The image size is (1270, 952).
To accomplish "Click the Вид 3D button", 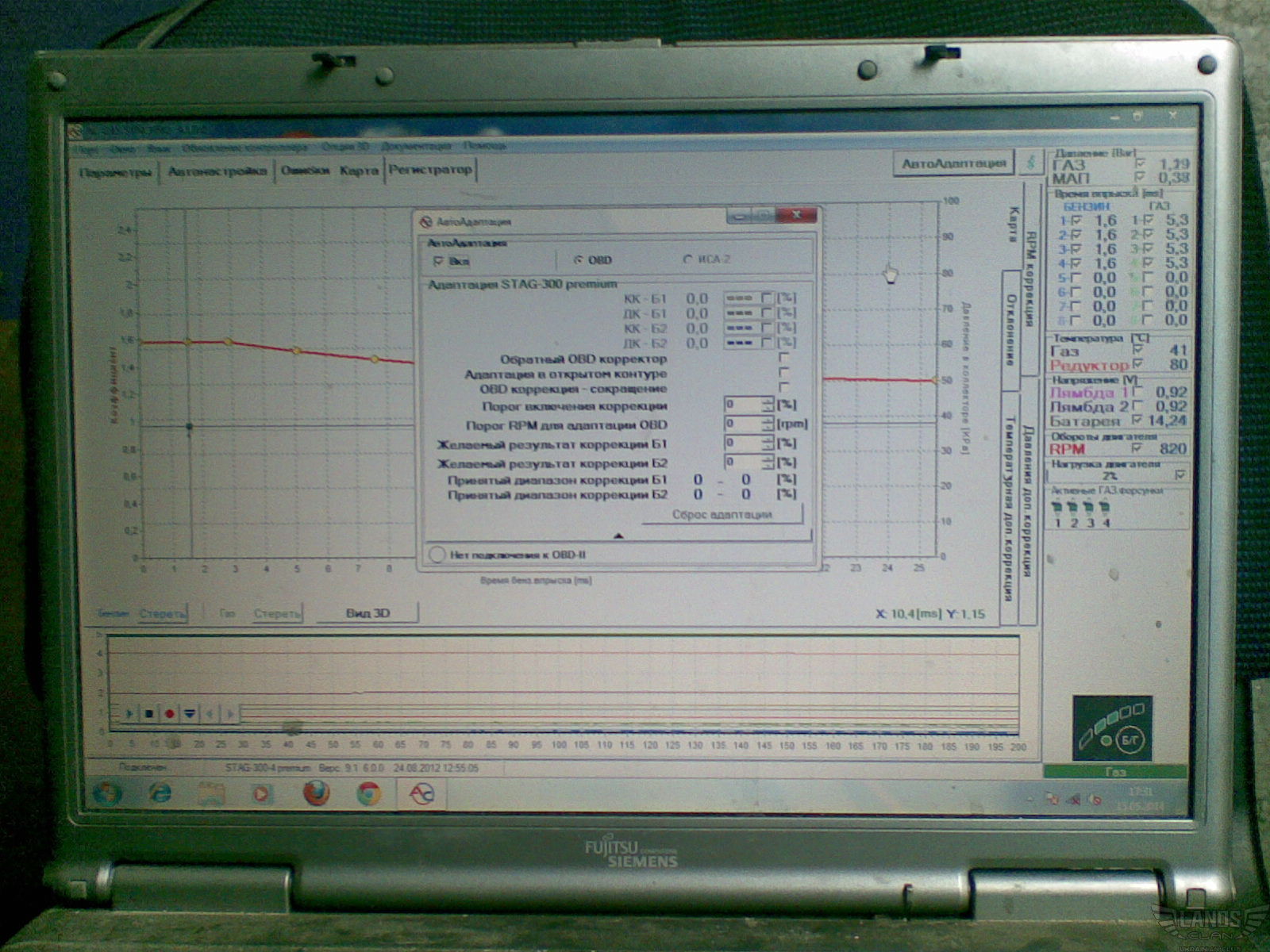I will 368,613.
